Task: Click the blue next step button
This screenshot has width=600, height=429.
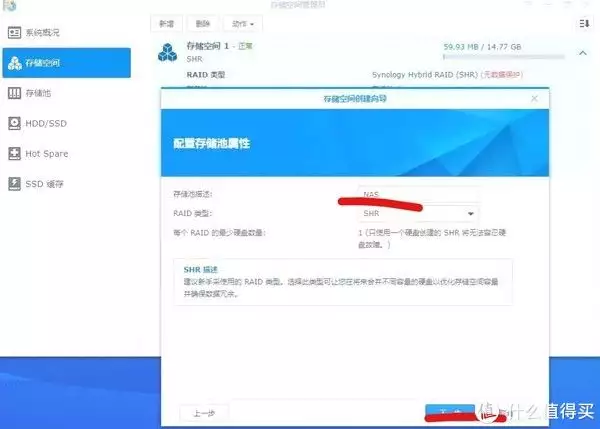Action: (450, 413)
